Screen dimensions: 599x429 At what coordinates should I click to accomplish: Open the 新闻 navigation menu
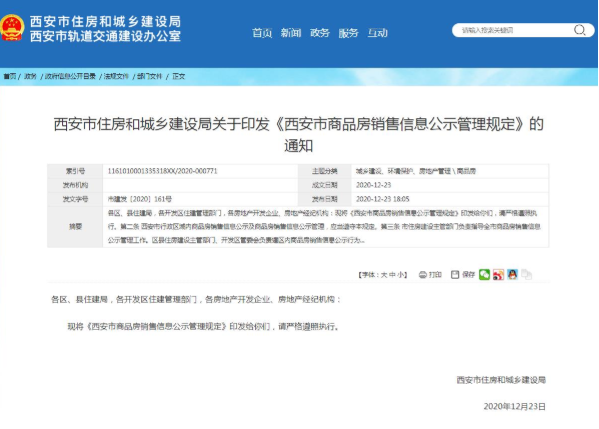coord(291,33)
